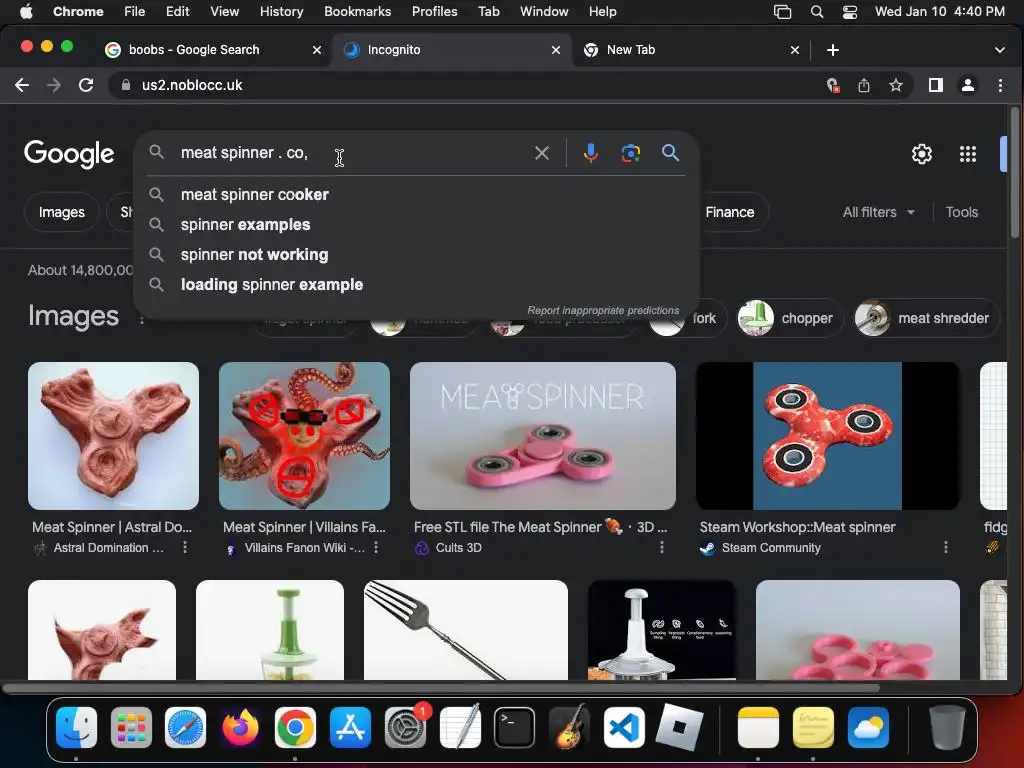
Task: Open the Steam Workshop red spinner thumbnail
Action: pyautogui.click(x=827, y=436)
